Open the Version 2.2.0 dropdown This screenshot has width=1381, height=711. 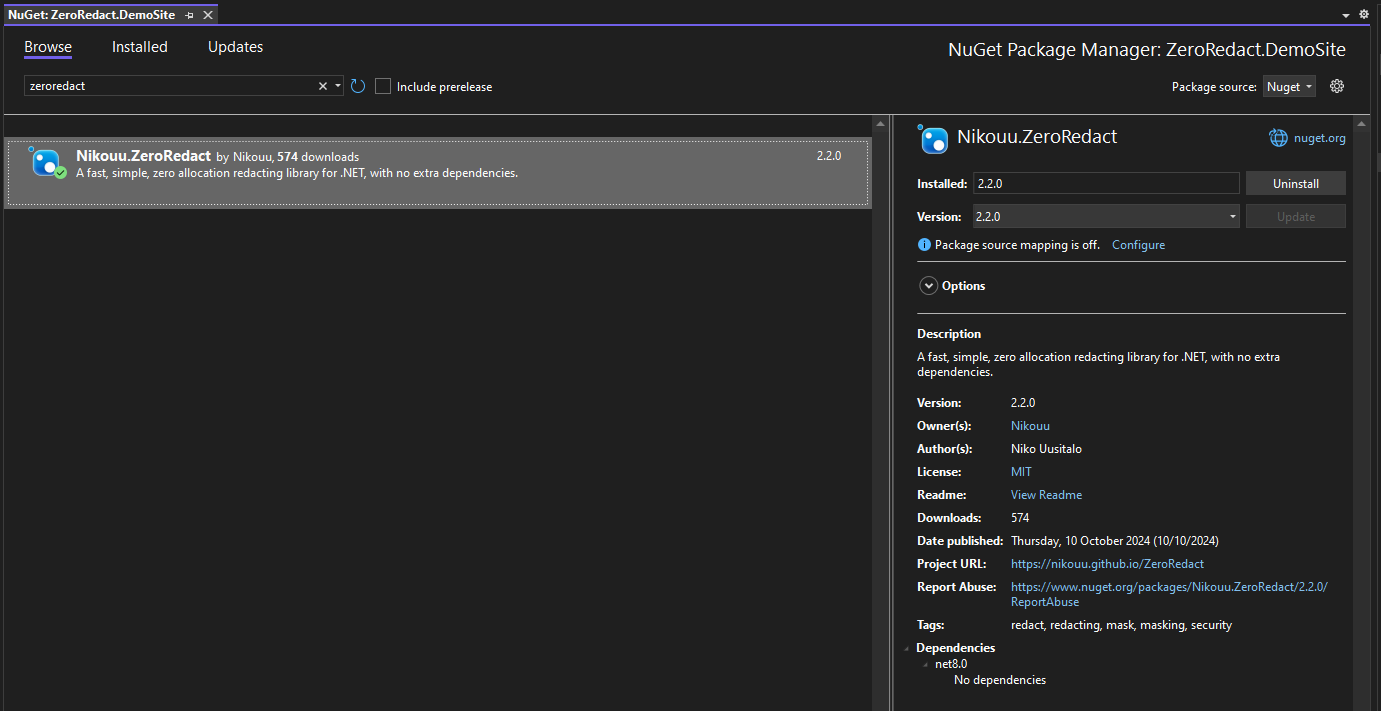pyautogui.click(x=1106, y=216)
